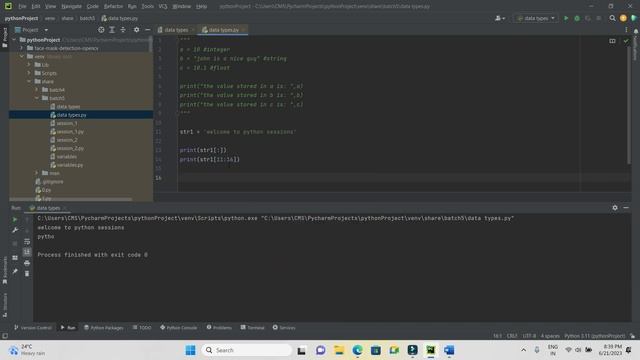Collapse the venv folder
Screen dimensions: 640x360
(x=22, y=56)
